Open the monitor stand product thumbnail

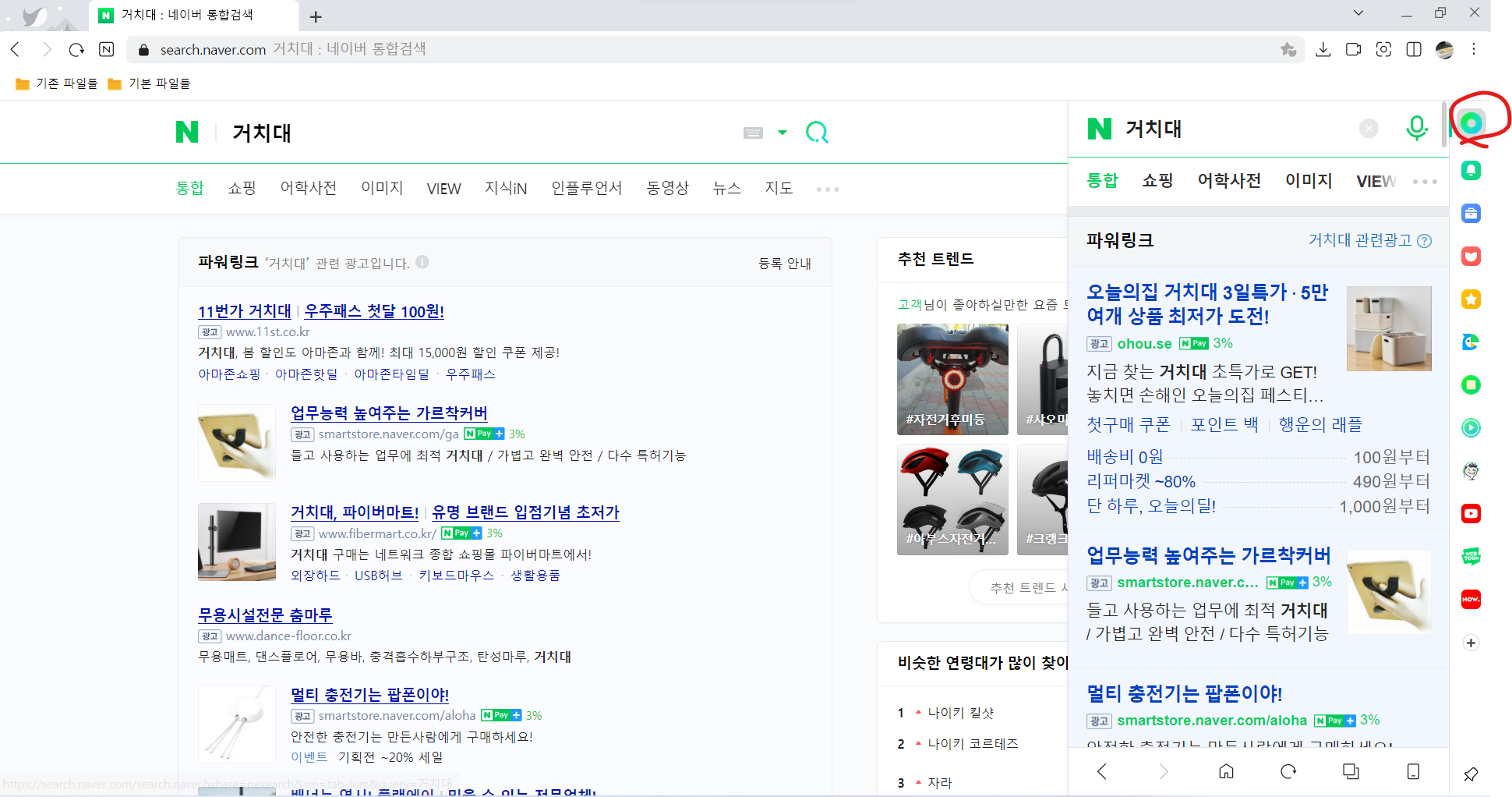(237, 542)
